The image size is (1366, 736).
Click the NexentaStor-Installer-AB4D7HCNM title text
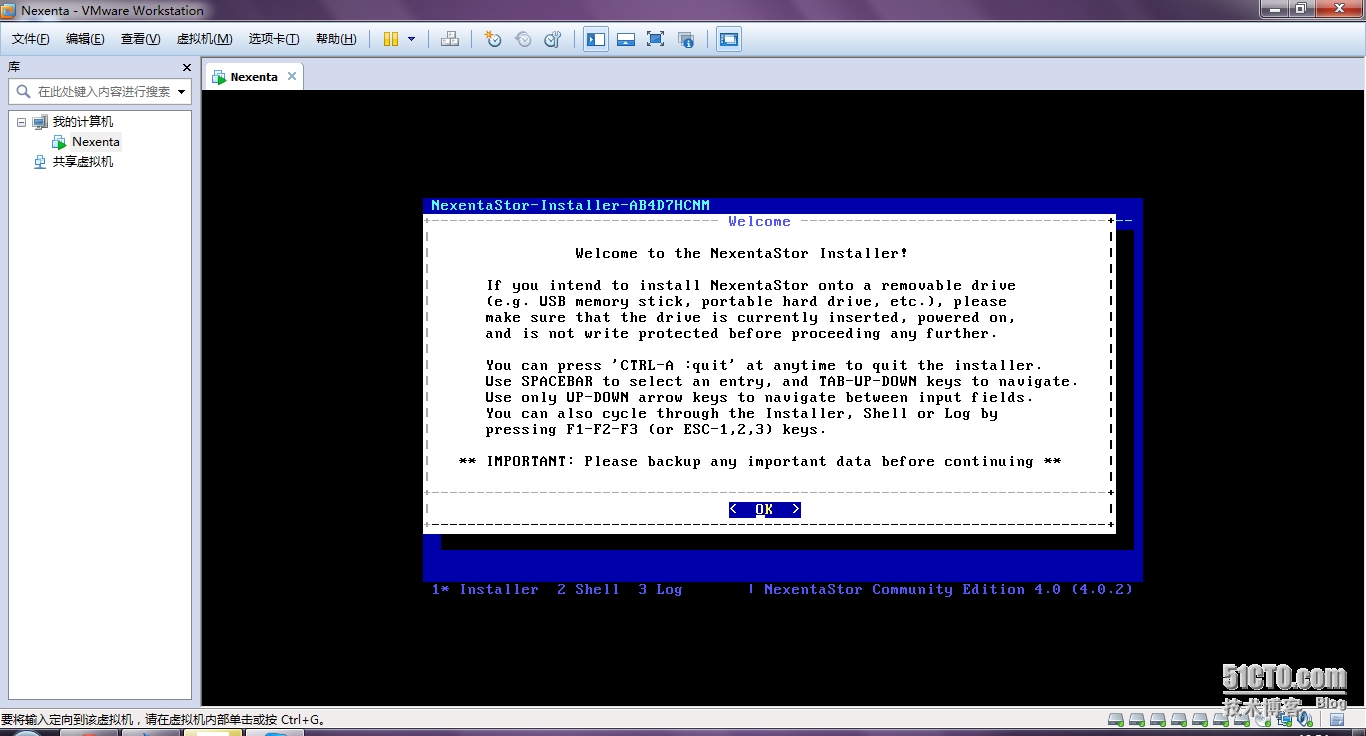click(570, 205)
